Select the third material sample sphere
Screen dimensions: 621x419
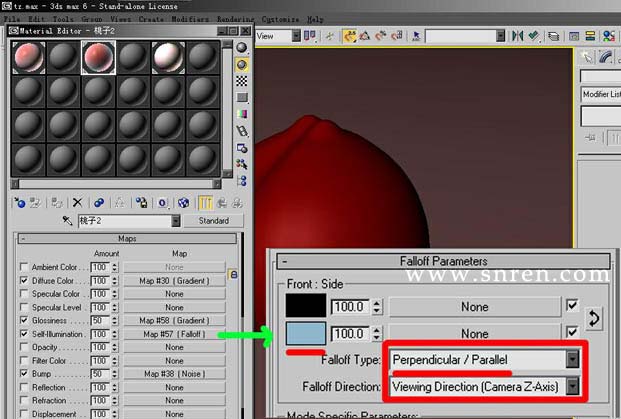coord(98,57)
